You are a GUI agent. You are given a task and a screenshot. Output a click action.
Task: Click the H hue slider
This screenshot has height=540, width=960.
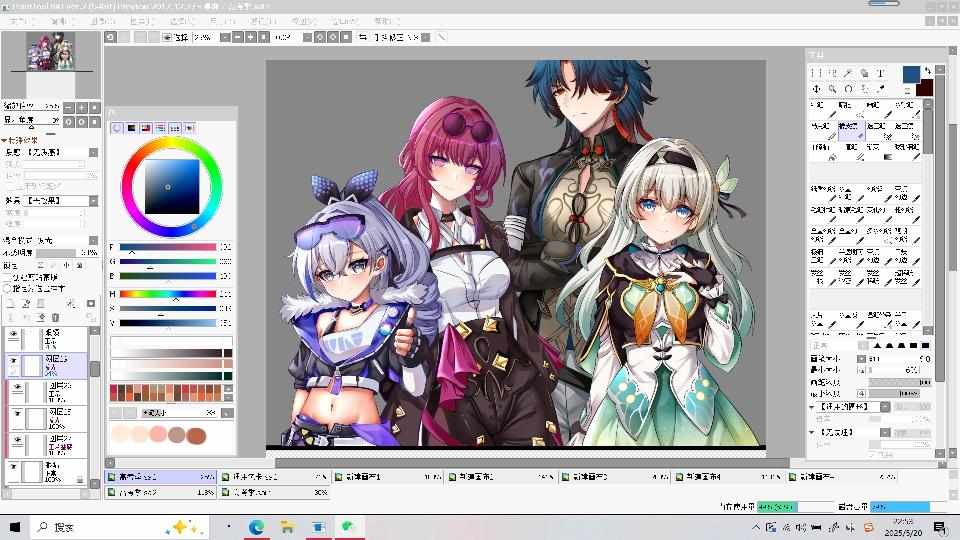(x=168, y=294)
